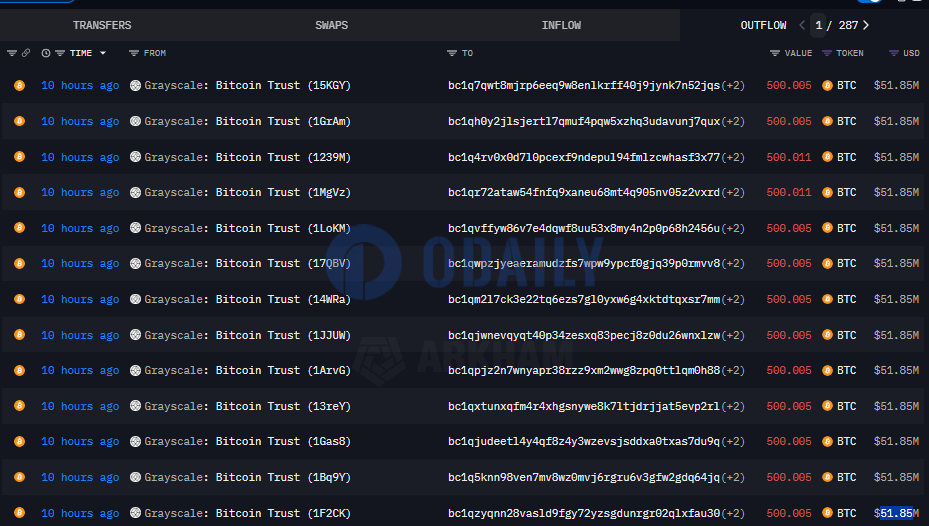Click Grayscale entity logo in 1JJUW row
The image size is (929, 526).
coord(135,335)
